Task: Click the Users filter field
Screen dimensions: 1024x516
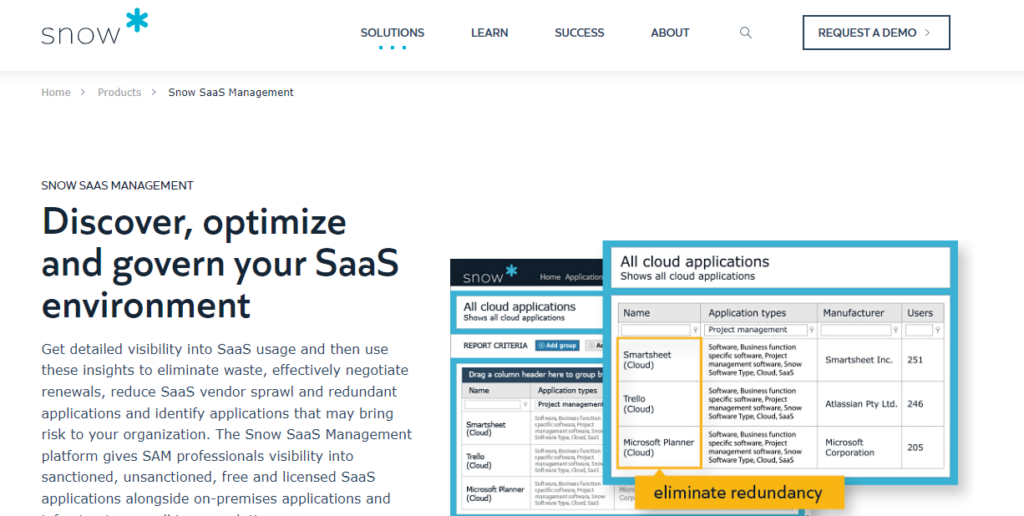Action: (x=919, y=330)
